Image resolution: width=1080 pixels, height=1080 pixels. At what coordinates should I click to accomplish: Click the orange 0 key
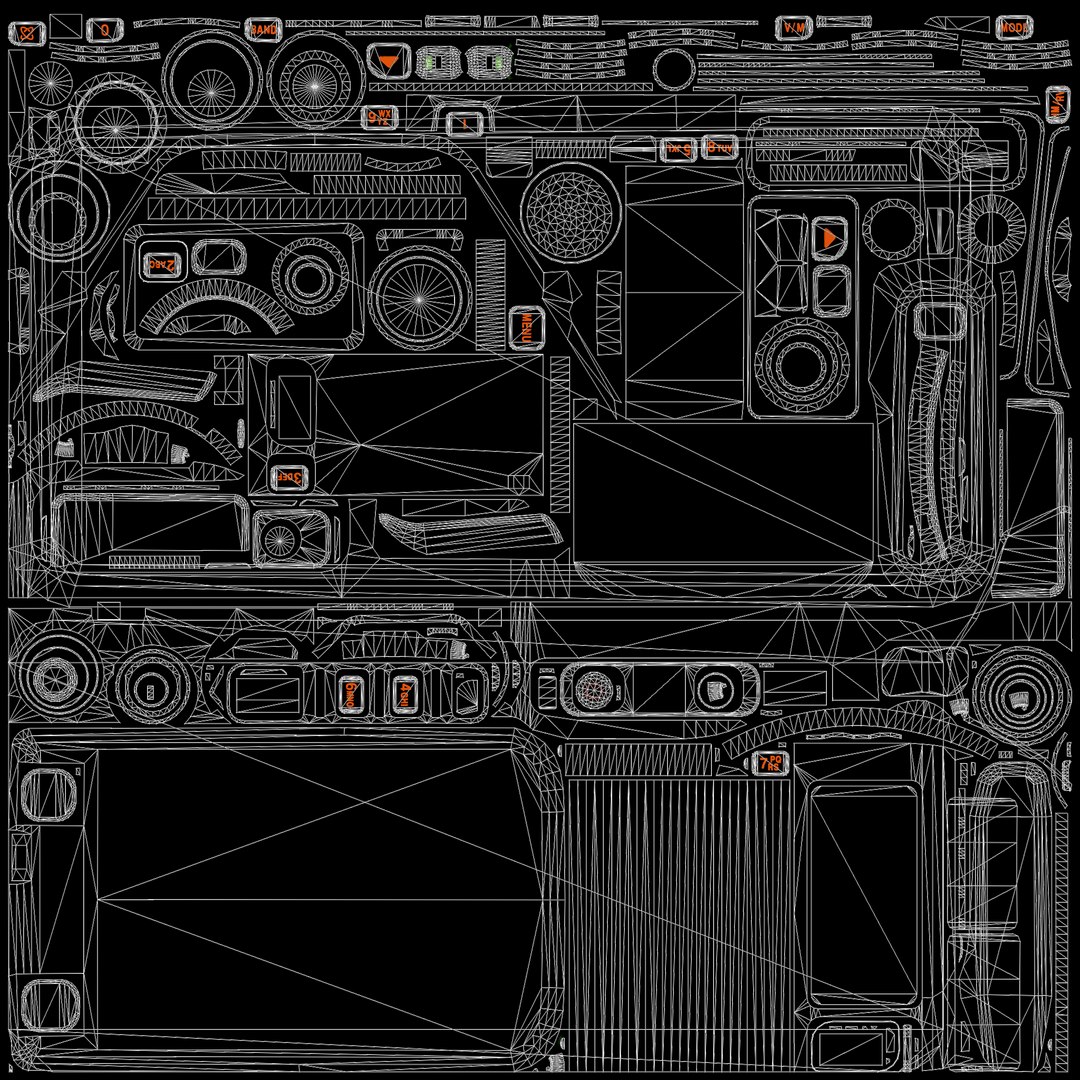pos(105,30)
